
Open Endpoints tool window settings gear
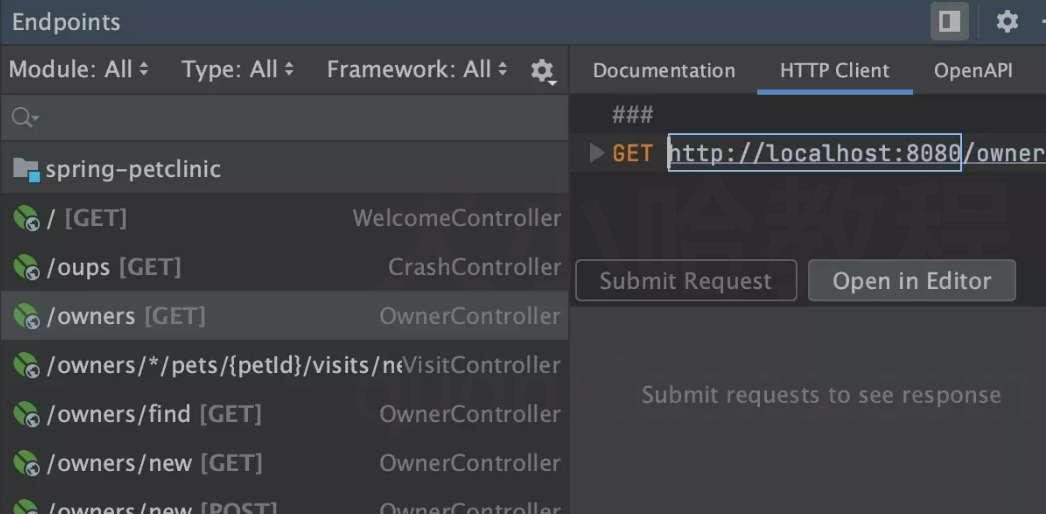(x=1007, y=21)
